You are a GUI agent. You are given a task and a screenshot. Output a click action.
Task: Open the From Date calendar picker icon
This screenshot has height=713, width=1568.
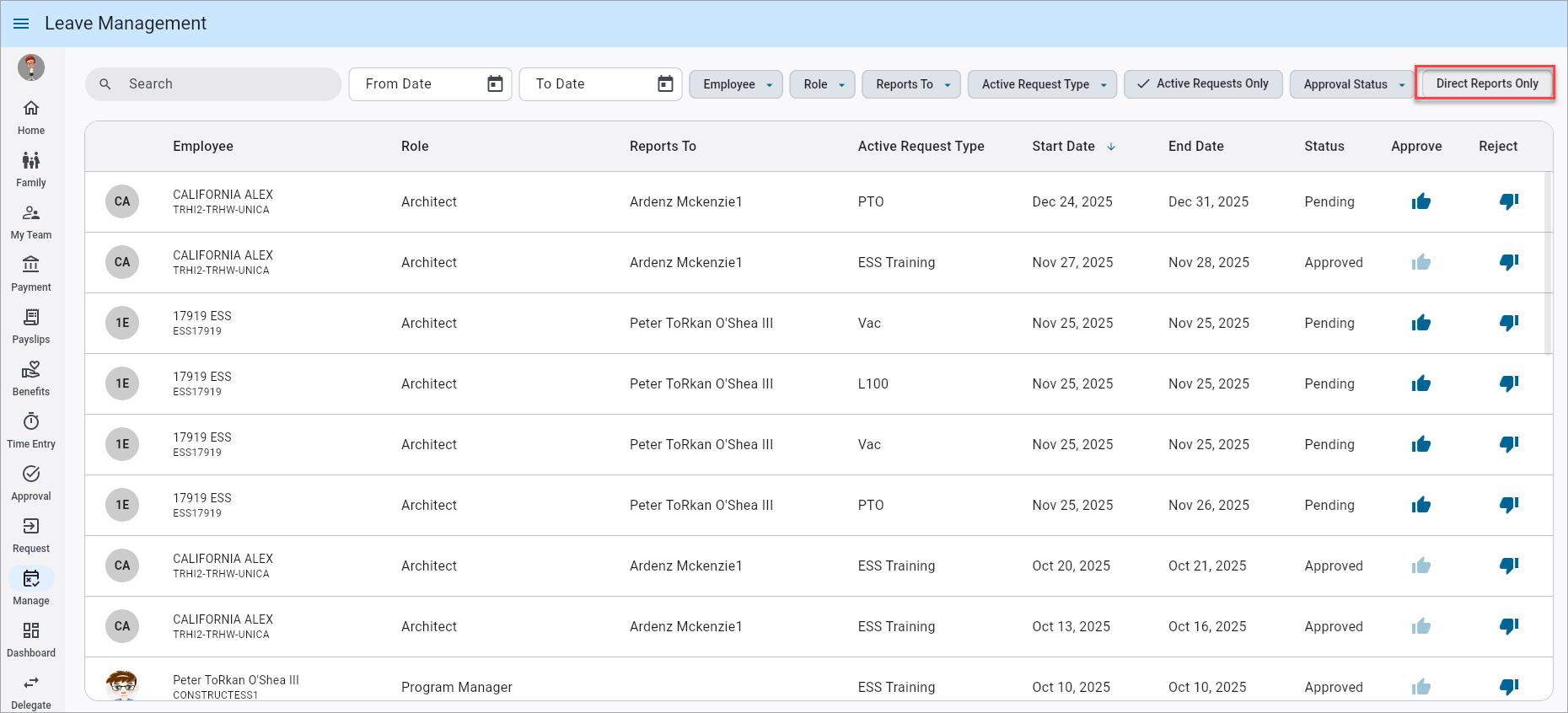(x=495, y=84)
